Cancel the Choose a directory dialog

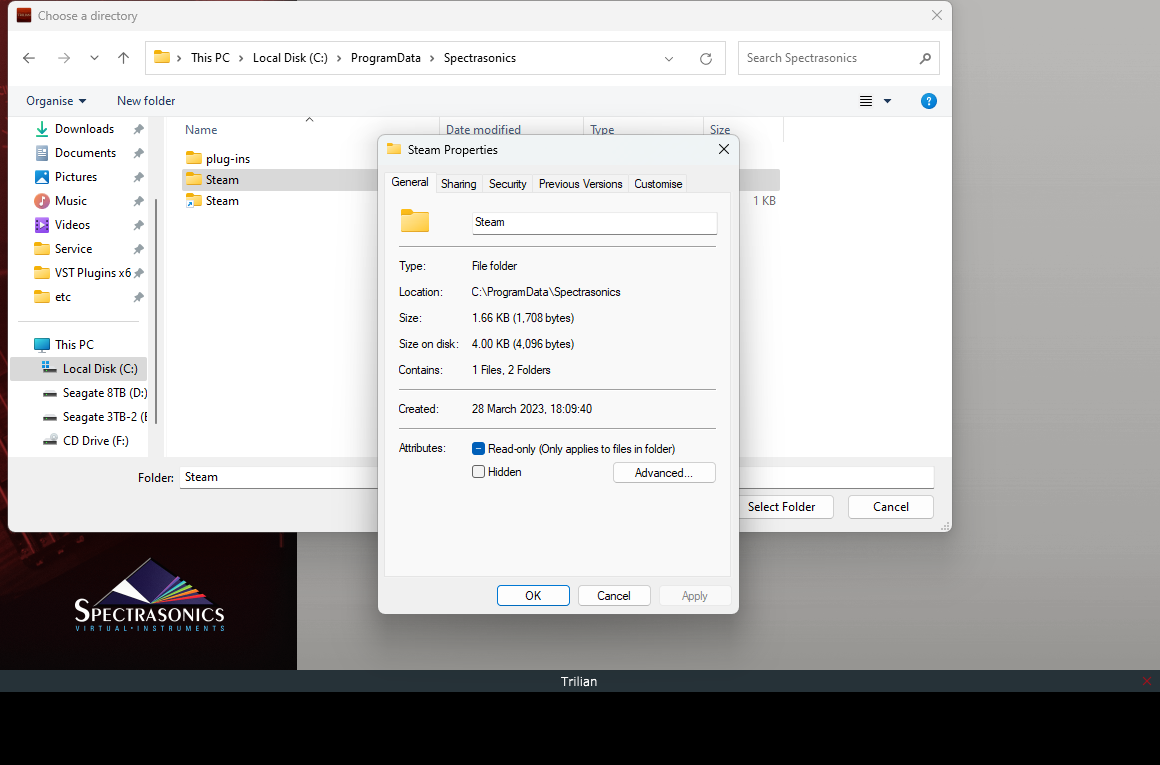[x=891, y=507]
